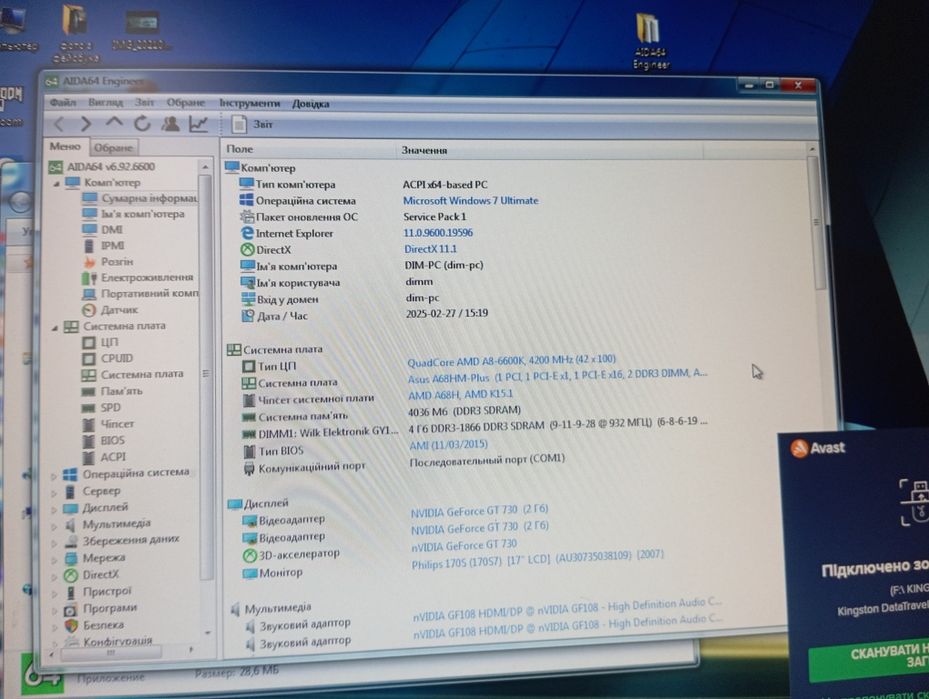The width and height of the screenshot is (929, 699).
Task: Open the Файл menu
Action: 63,102
